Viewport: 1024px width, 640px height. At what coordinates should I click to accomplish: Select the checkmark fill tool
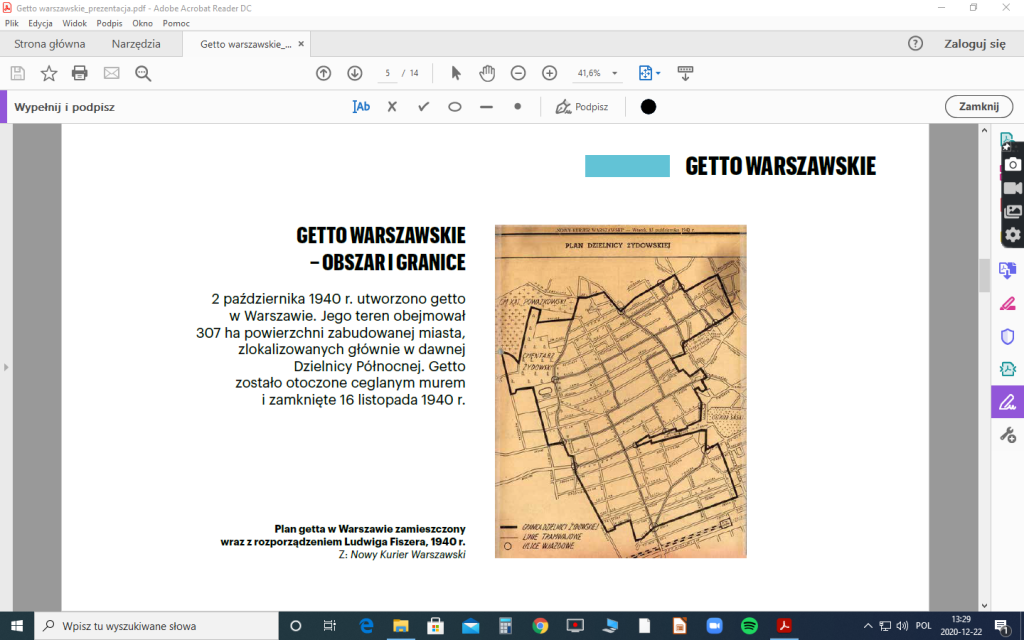(423, 107)
